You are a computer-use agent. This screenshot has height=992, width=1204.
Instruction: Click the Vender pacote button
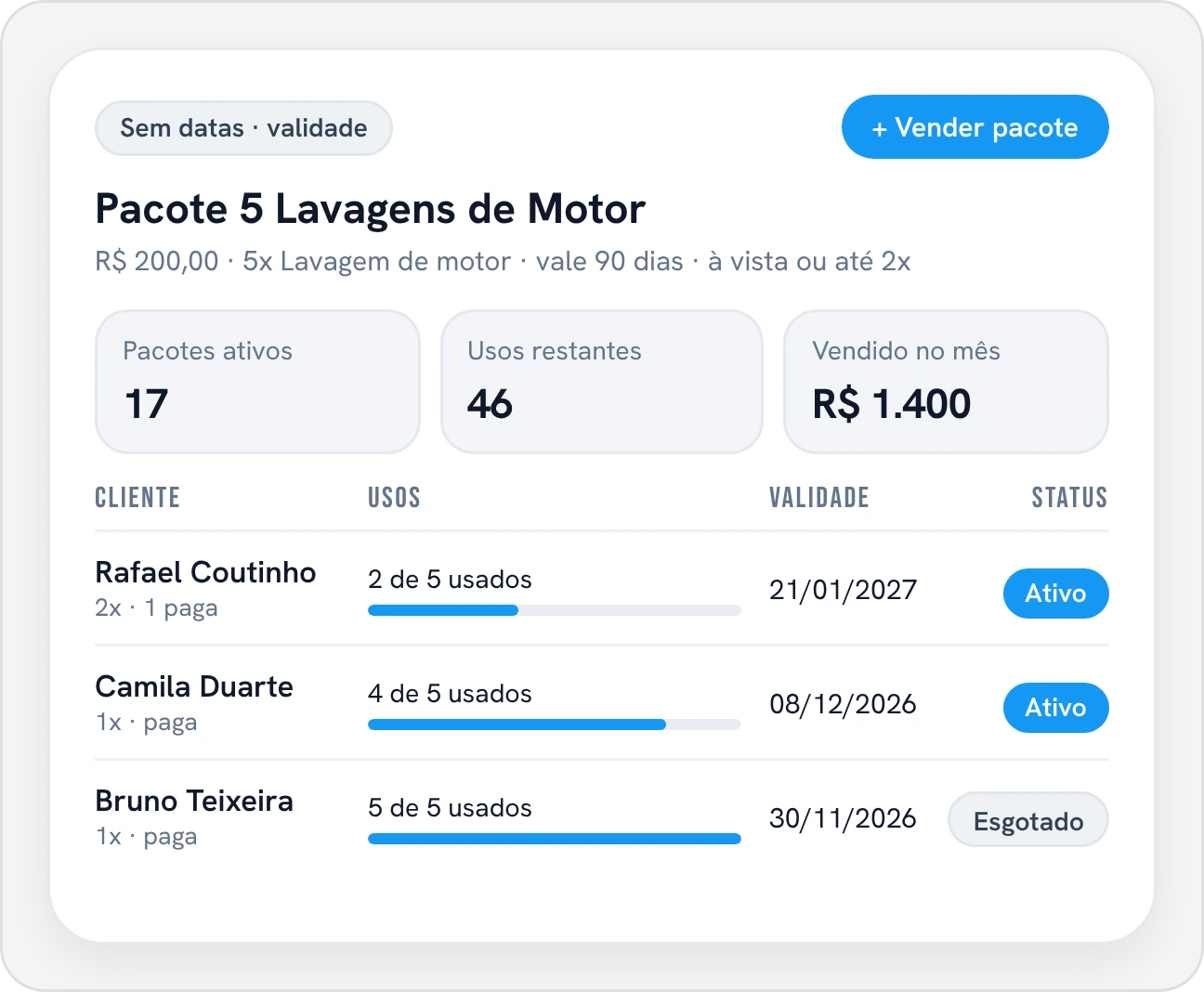point(975,127)
